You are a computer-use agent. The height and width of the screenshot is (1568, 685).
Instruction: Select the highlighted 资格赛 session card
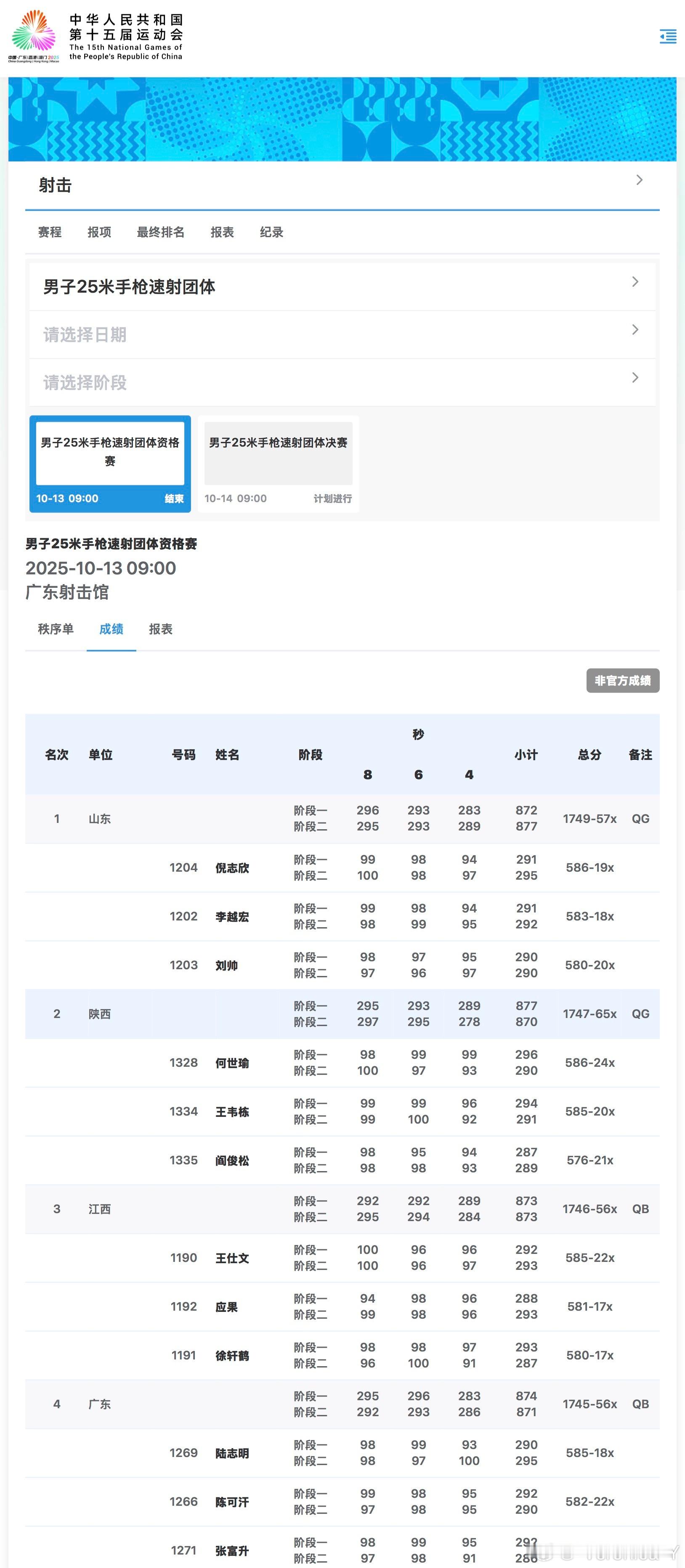coord(110,457)
